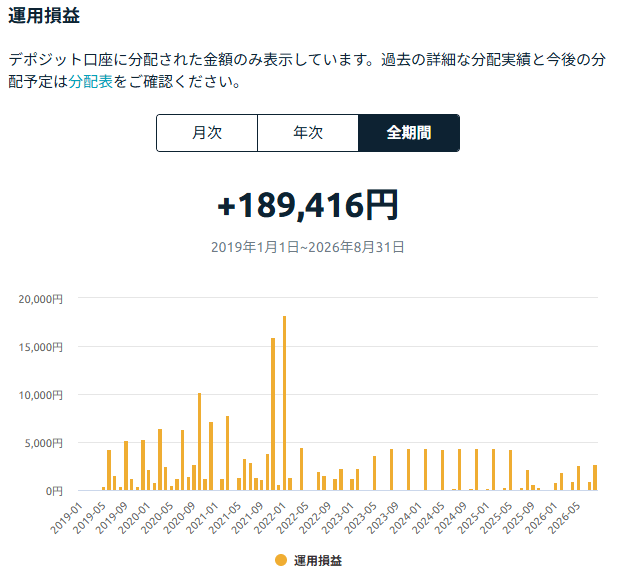Click the +189,416円 total amount
This screenshot has width=619, height=577.
click(x=308, y=205)
